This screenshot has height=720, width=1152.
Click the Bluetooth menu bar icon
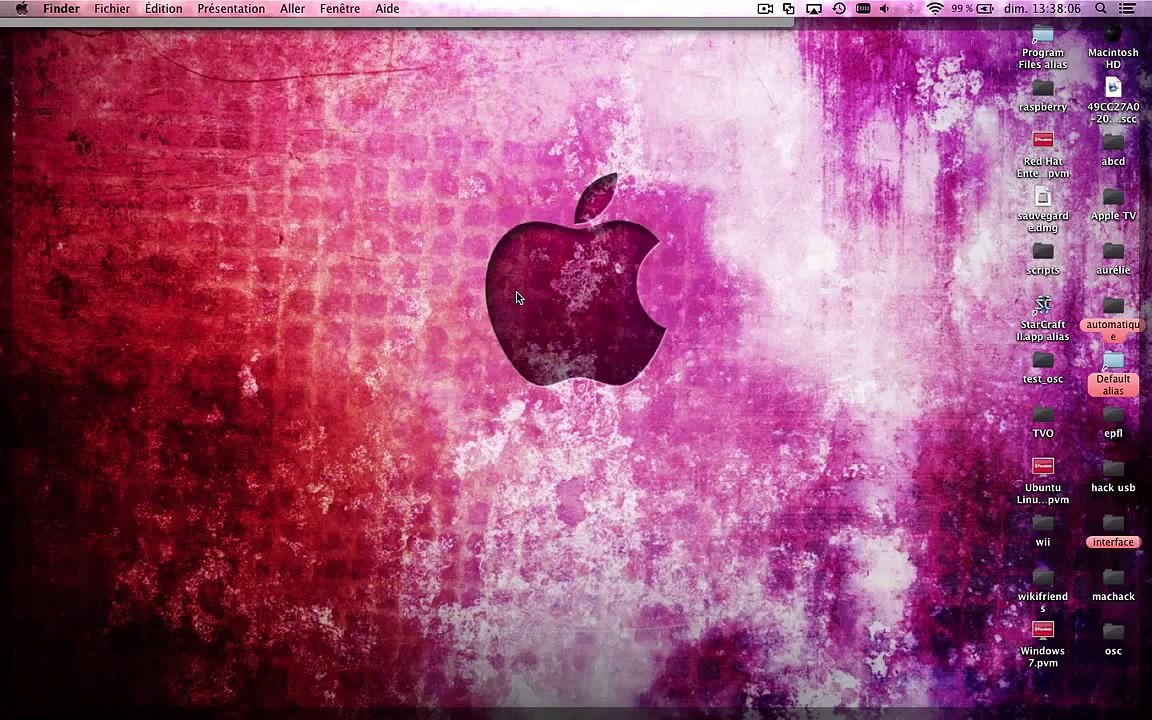[x=910, y=9]
